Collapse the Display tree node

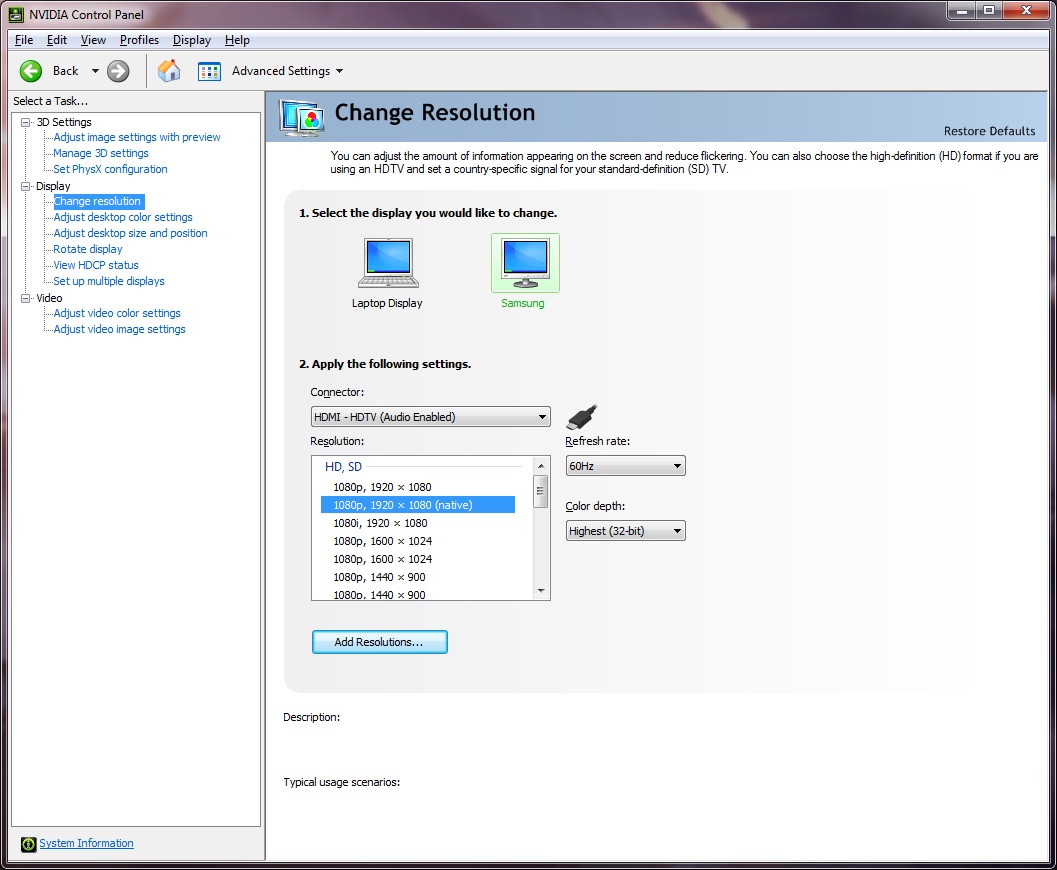tap(26, 186)
